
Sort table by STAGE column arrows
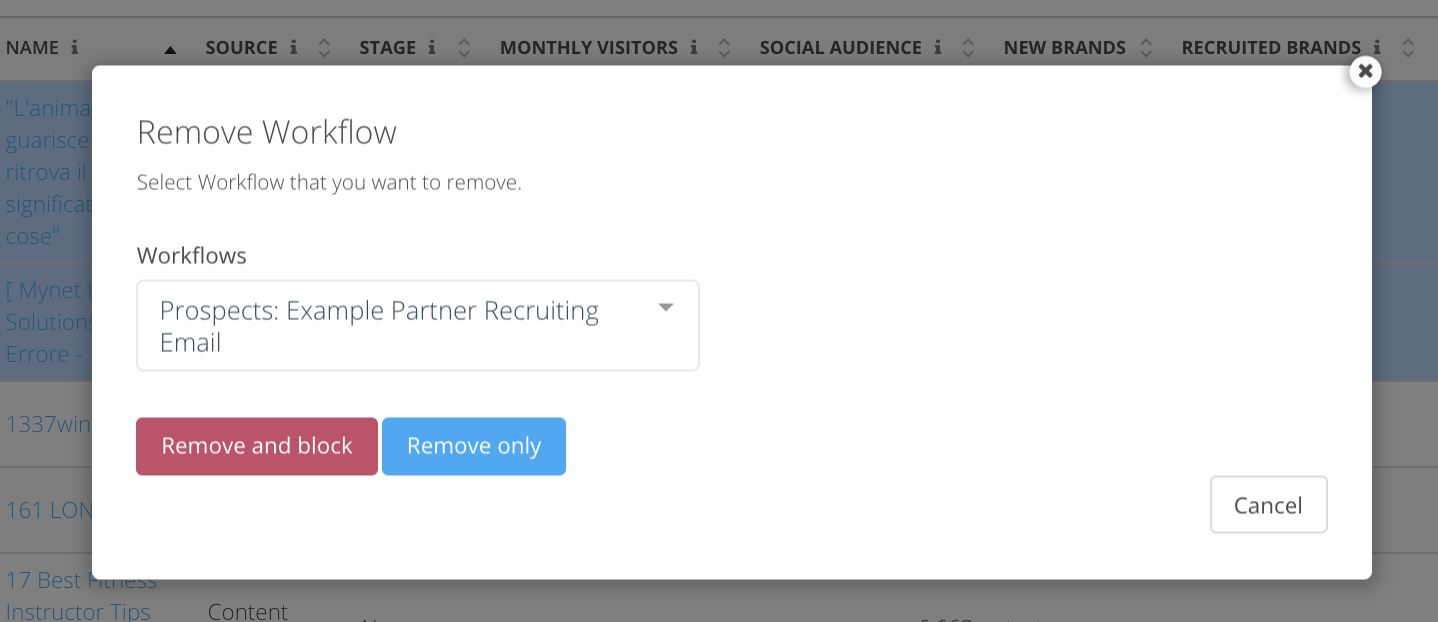coord(464,47)
